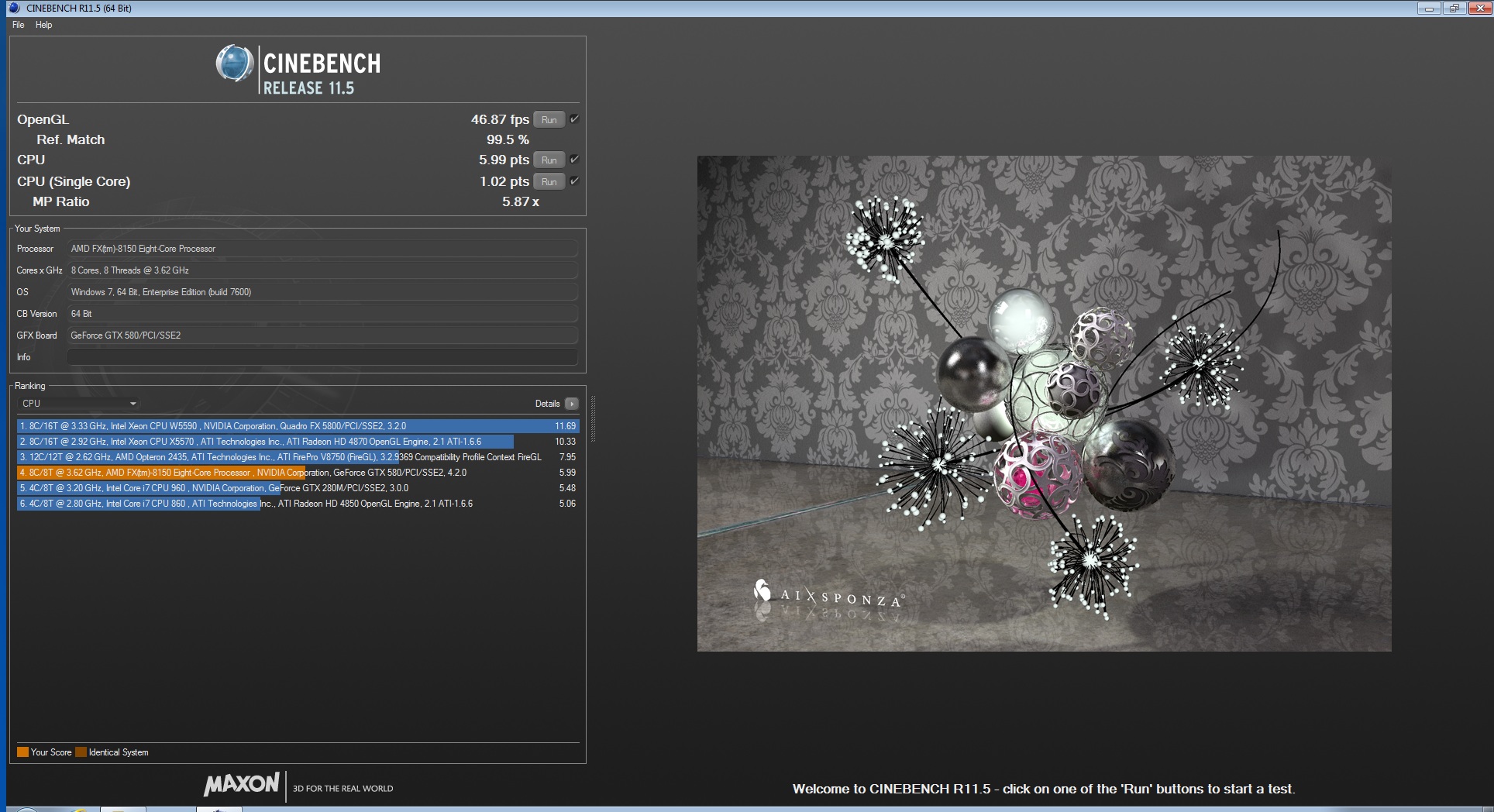Screen dimensions: 1494x812
Task: Select ranking row 2 Xeon X5570
Action: (298, 442)
